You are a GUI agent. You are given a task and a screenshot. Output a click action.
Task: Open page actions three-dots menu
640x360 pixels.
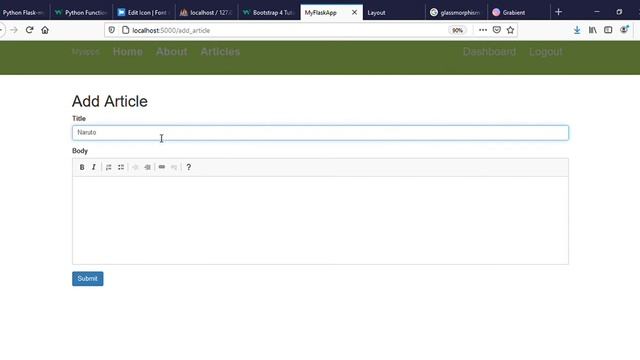point(483,30)
